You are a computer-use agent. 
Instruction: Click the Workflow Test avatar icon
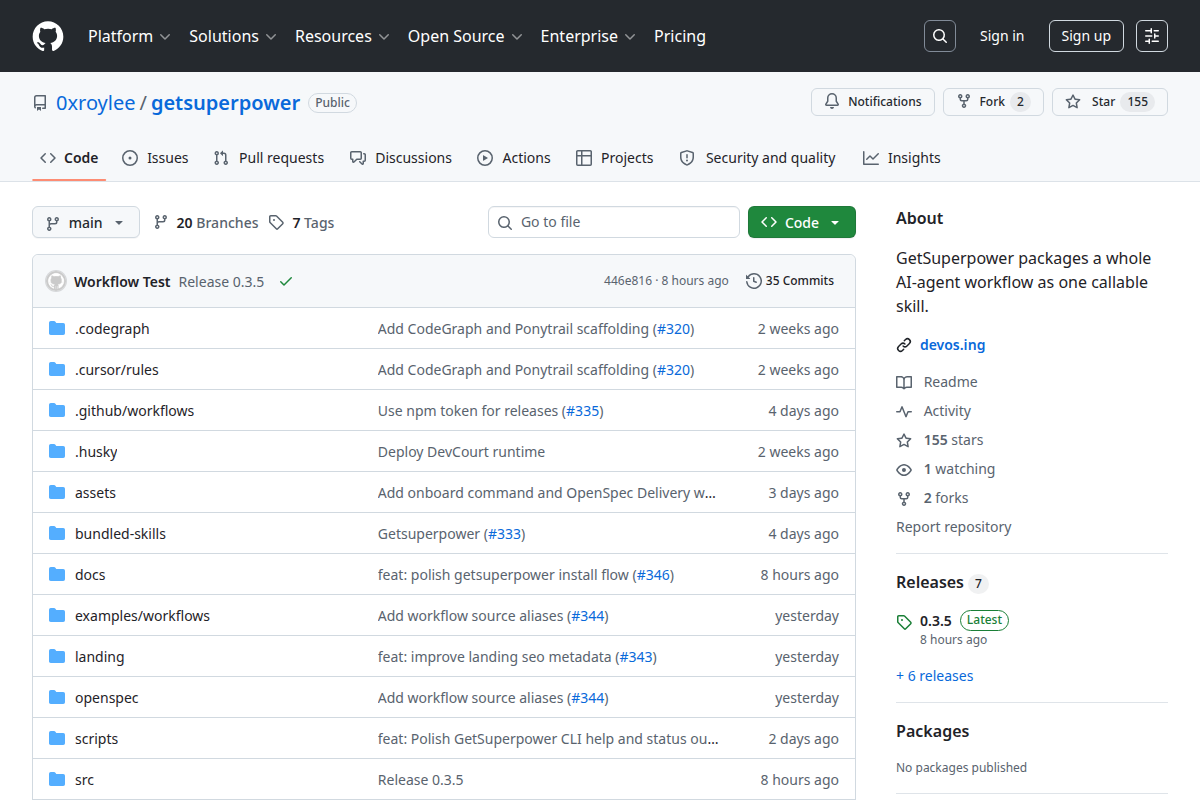(x=56, y=281)
